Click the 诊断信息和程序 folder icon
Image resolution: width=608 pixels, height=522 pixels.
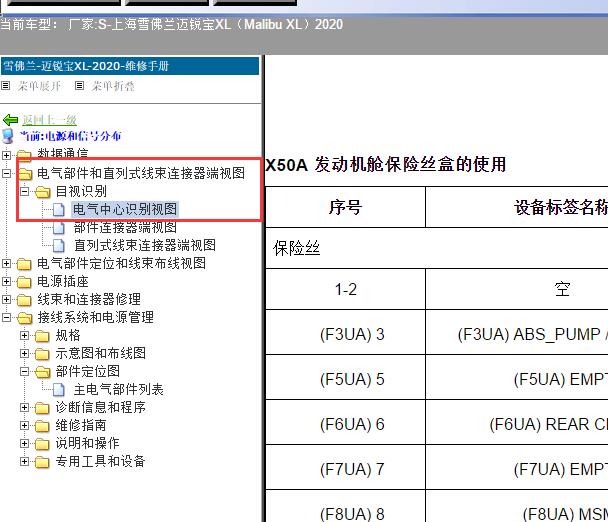42,408
